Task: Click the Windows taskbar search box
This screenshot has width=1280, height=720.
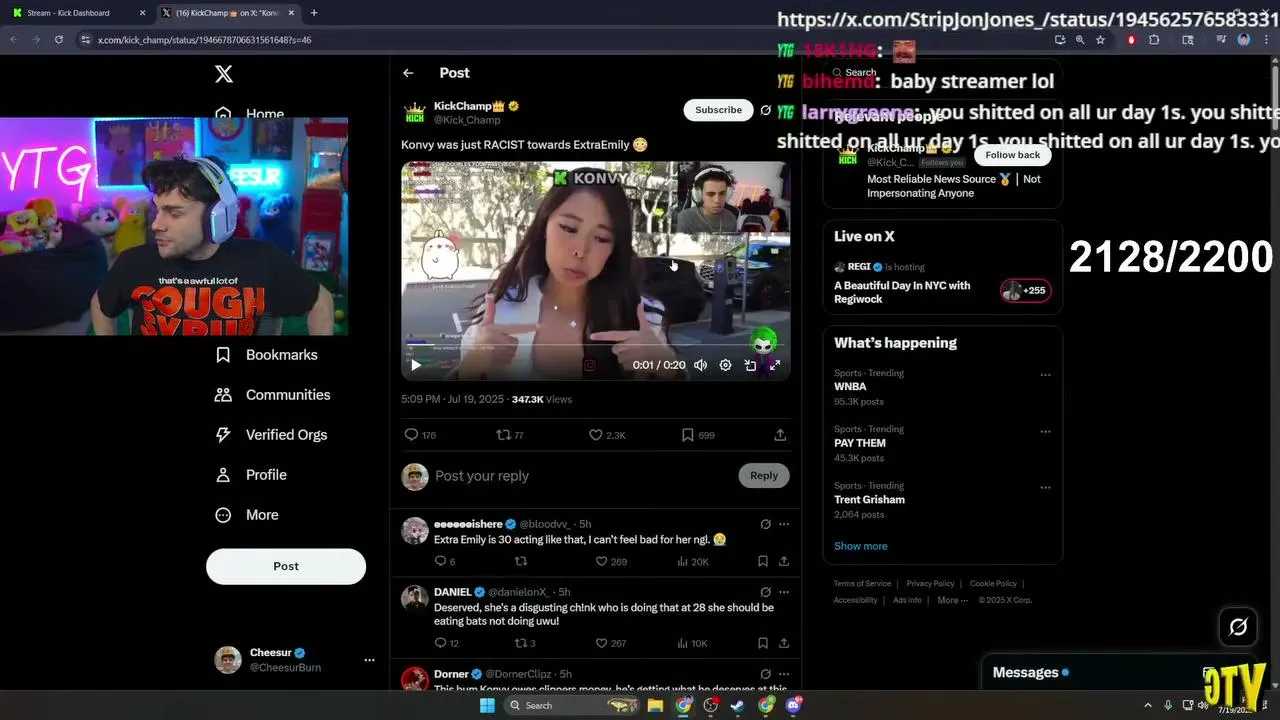Action: click(572, 705)
